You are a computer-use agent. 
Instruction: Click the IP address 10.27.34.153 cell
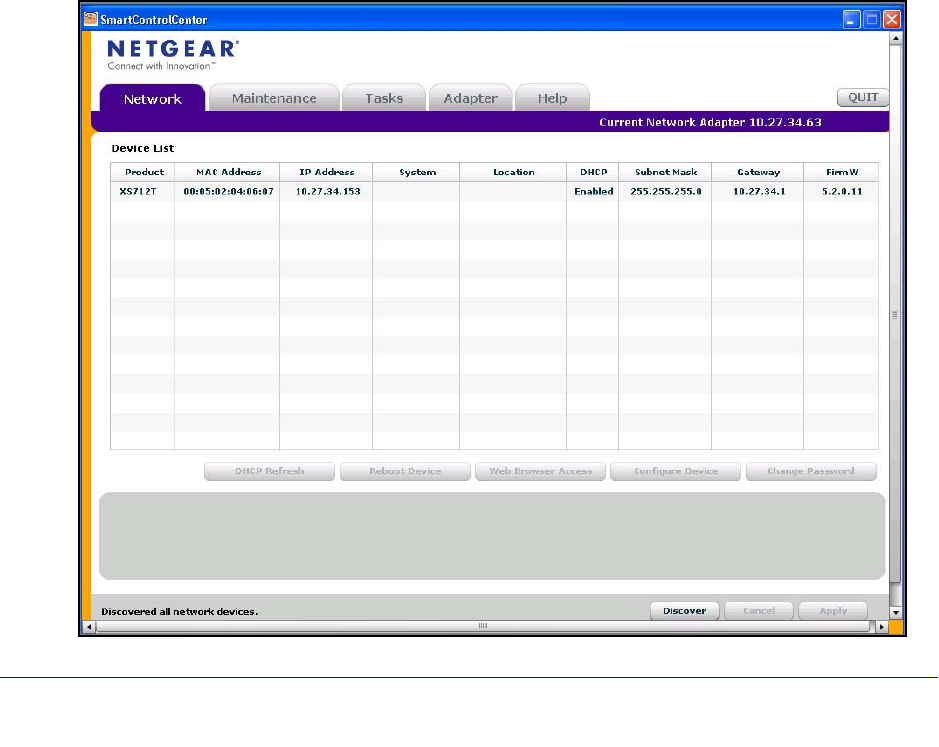click(328, 192)
